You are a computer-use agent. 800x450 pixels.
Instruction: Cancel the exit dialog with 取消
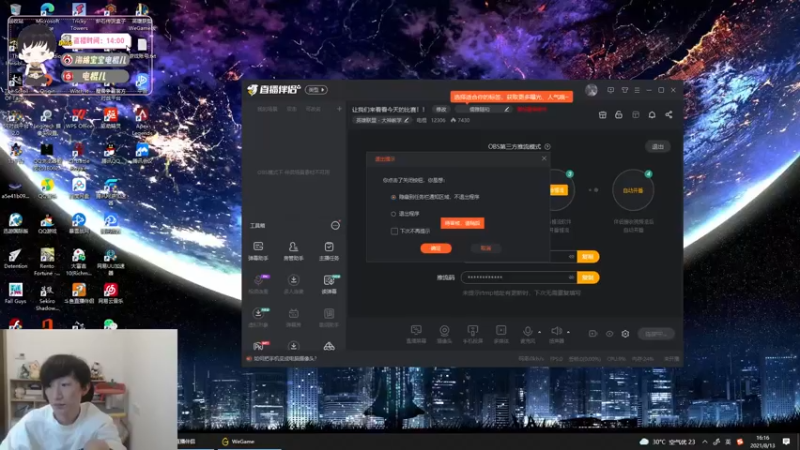pyautogui.click(x=485, y=248)
